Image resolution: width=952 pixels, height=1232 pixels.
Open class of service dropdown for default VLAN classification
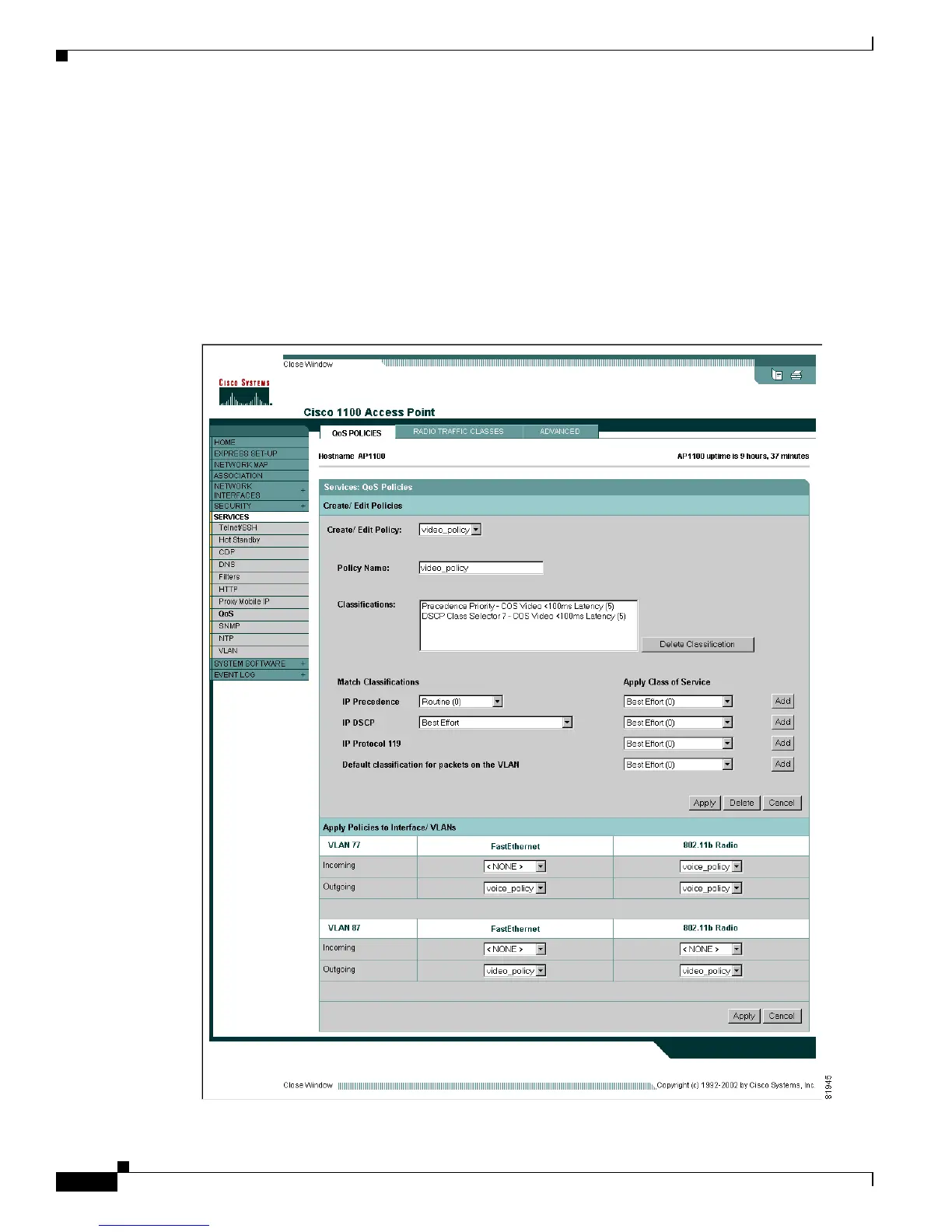(678, 765)
